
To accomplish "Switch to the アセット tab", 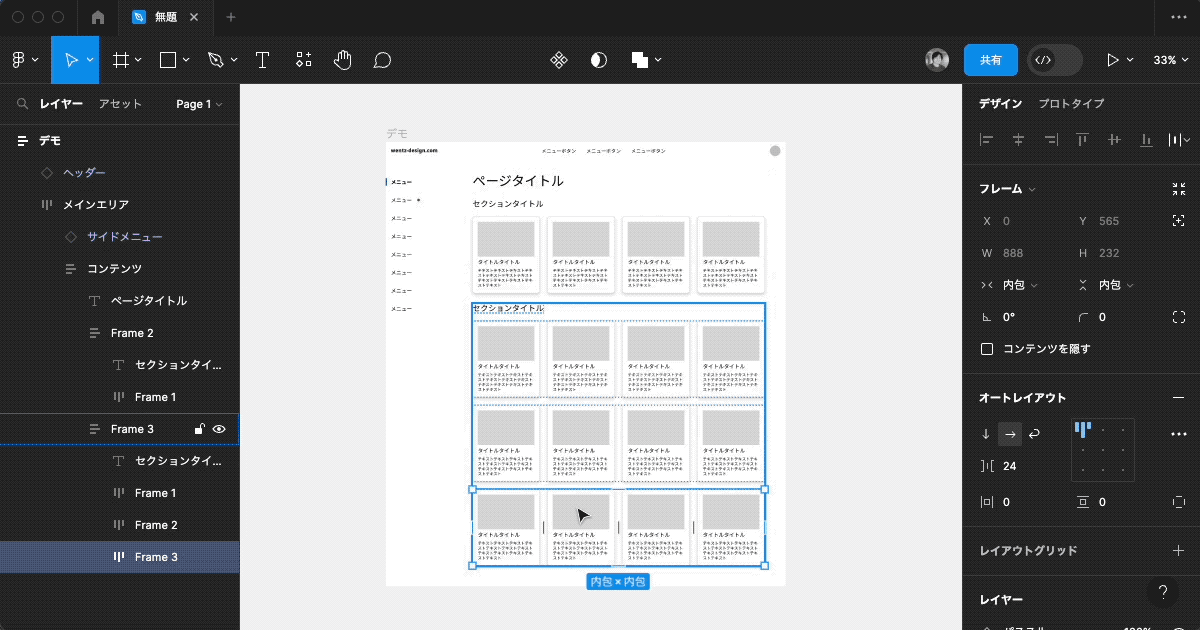I will (120, 104).
